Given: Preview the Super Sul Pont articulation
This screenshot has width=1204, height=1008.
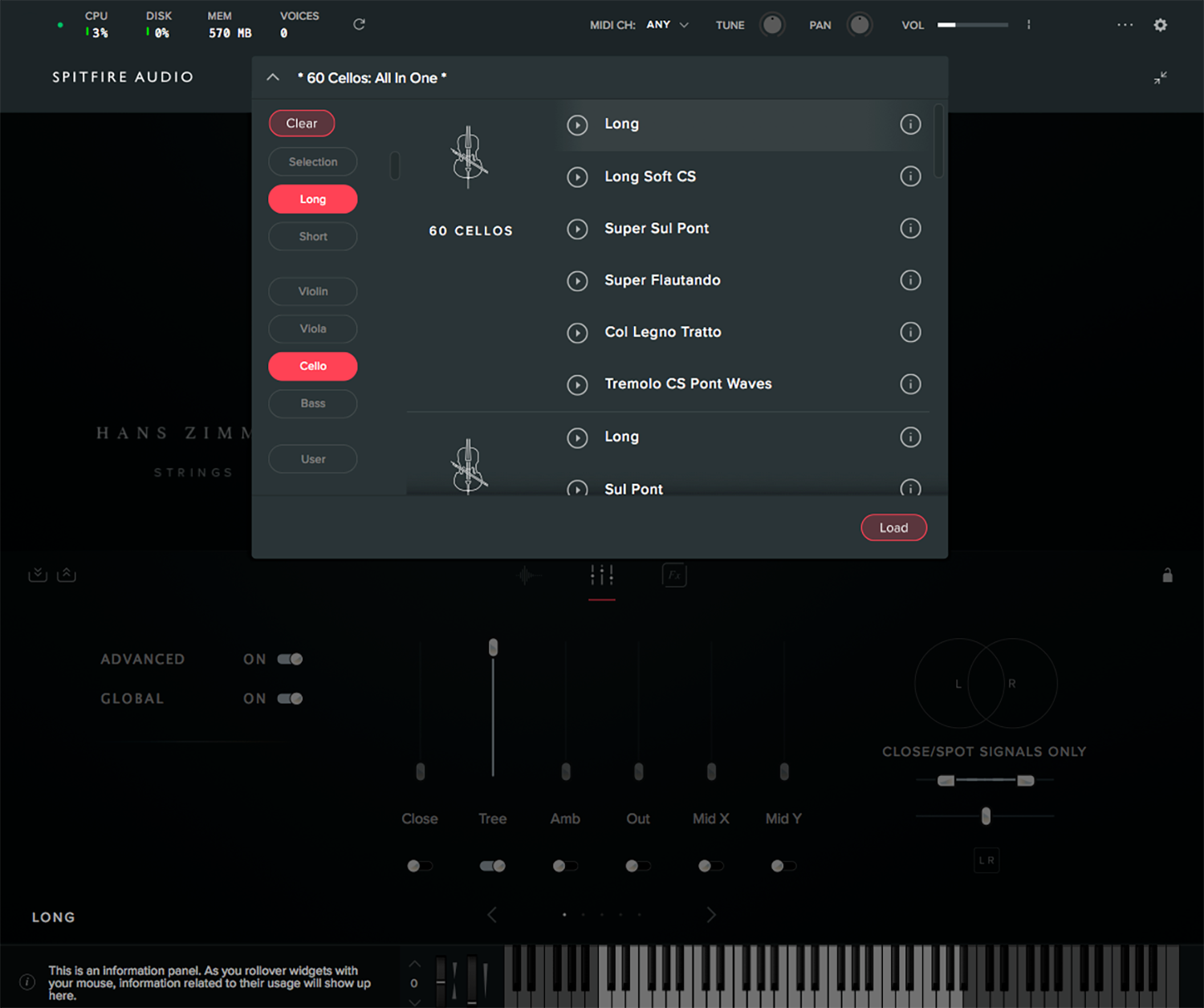Looking at the screenshot, I should 577,229.
